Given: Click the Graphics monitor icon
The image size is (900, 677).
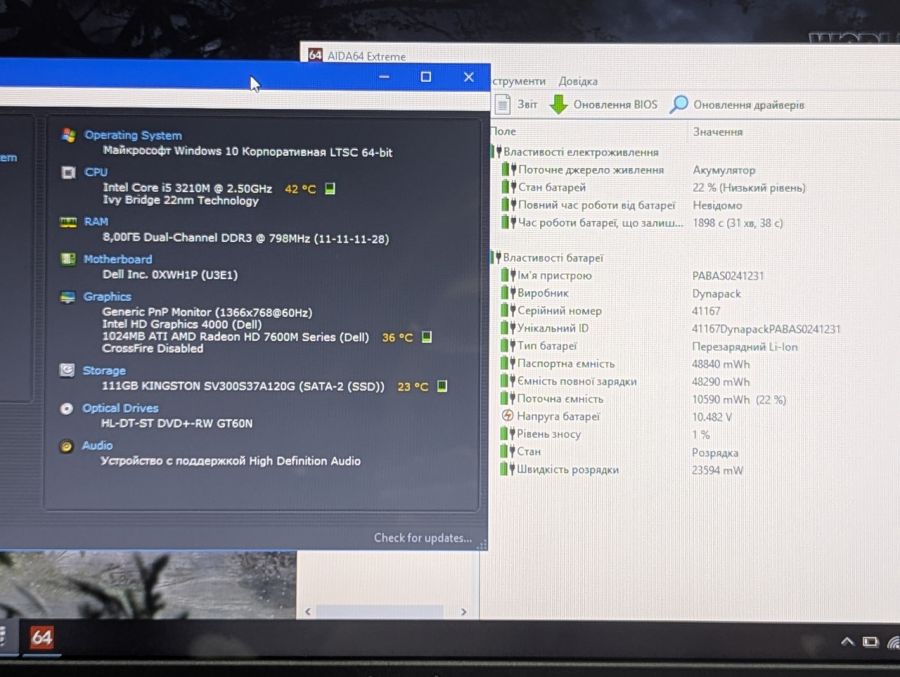Looking at the screenshot, I should (x=68, y=297).
